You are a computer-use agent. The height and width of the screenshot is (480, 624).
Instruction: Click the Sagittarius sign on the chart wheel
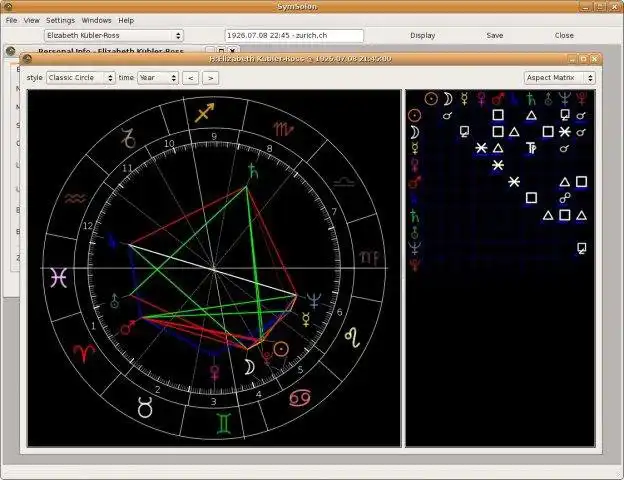click(x=204, y=113)
